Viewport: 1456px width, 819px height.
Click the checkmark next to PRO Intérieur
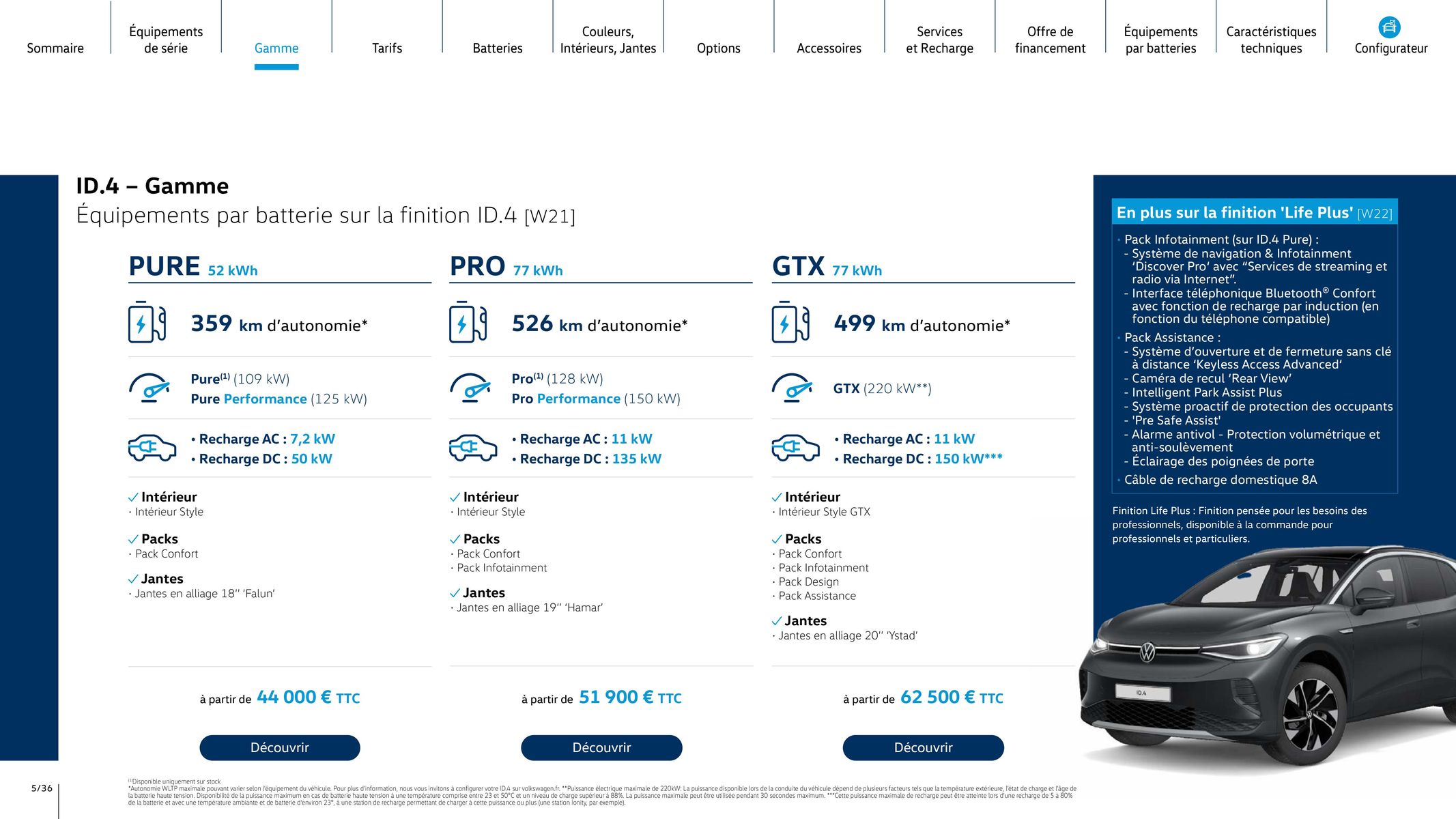tap(455, 498)
